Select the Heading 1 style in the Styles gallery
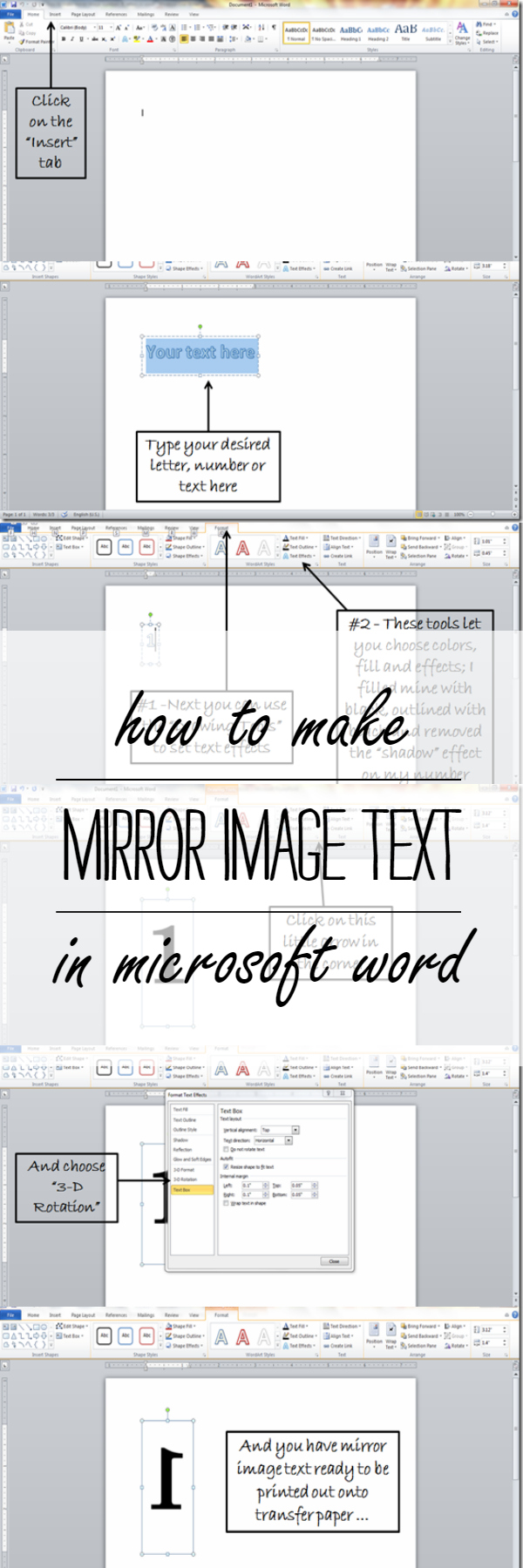523x1568 pixels. pos(350,33)
